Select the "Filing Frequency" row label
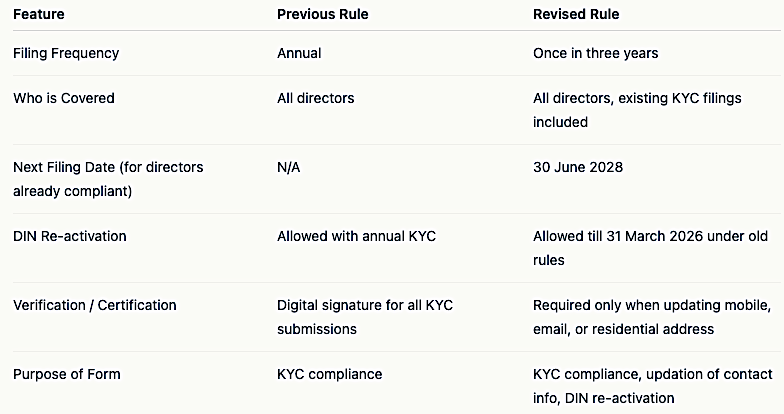The image size is (784, 414). tap(68, 53)
